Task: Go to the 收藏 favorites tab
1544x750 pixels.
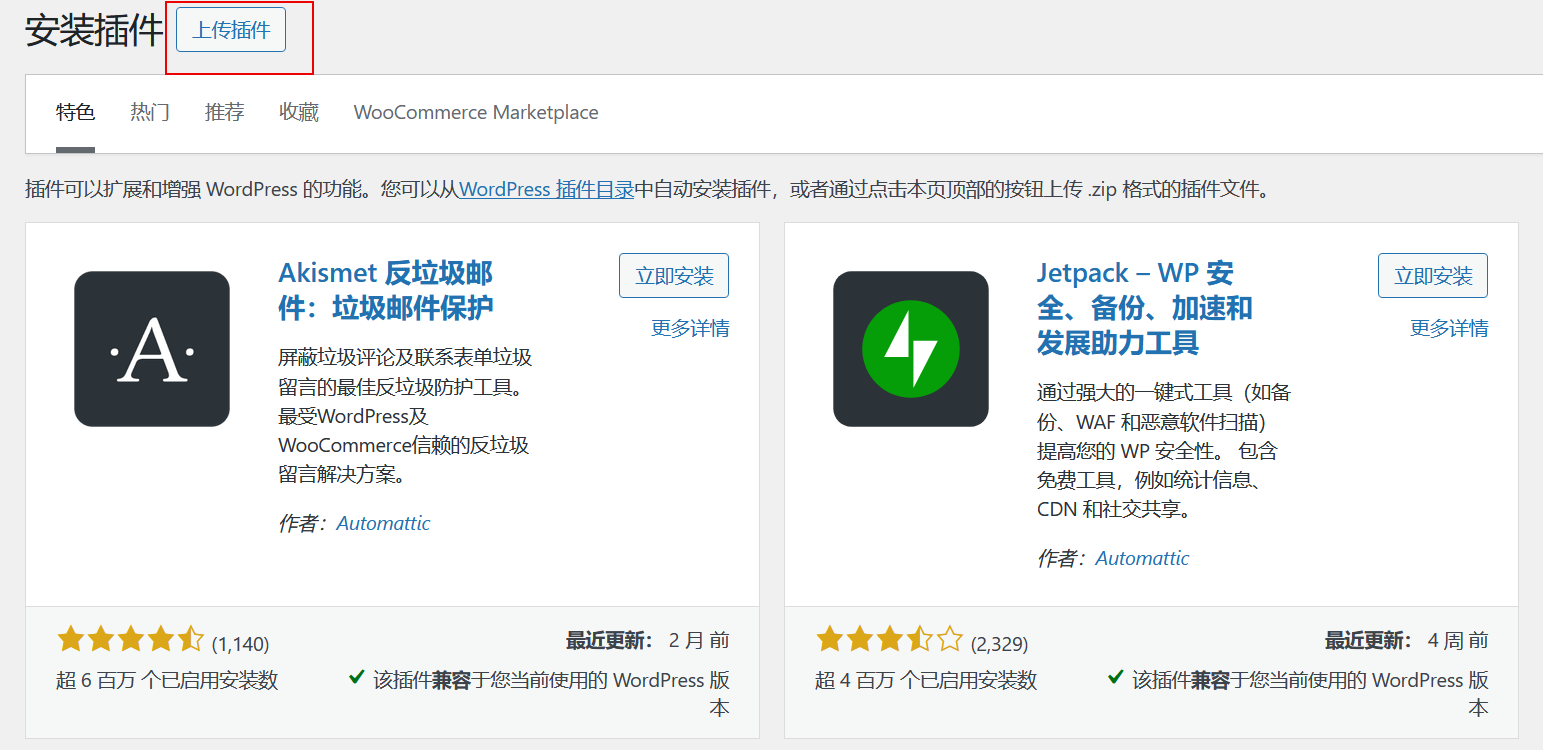Action: pyautogui.click(x=299, y=112)
